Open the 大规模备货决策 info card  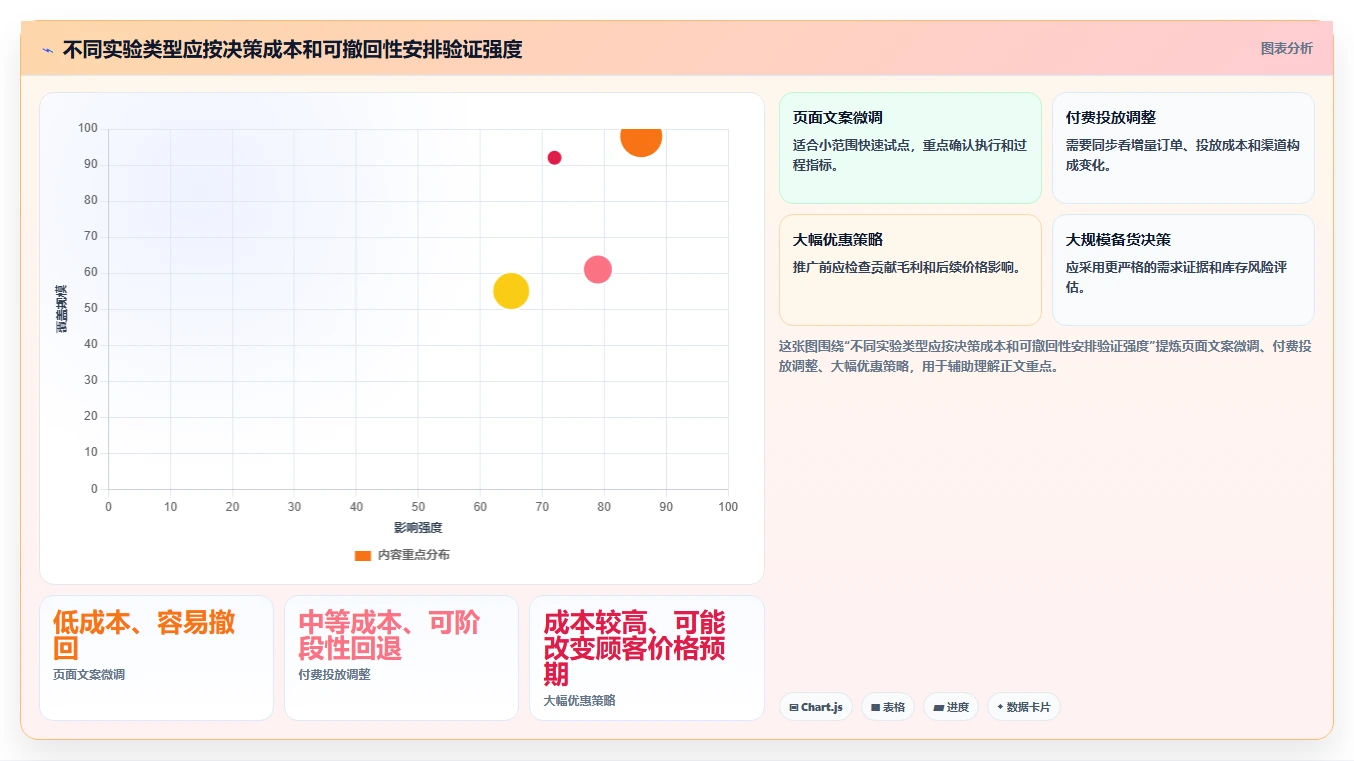[1183, 270]
